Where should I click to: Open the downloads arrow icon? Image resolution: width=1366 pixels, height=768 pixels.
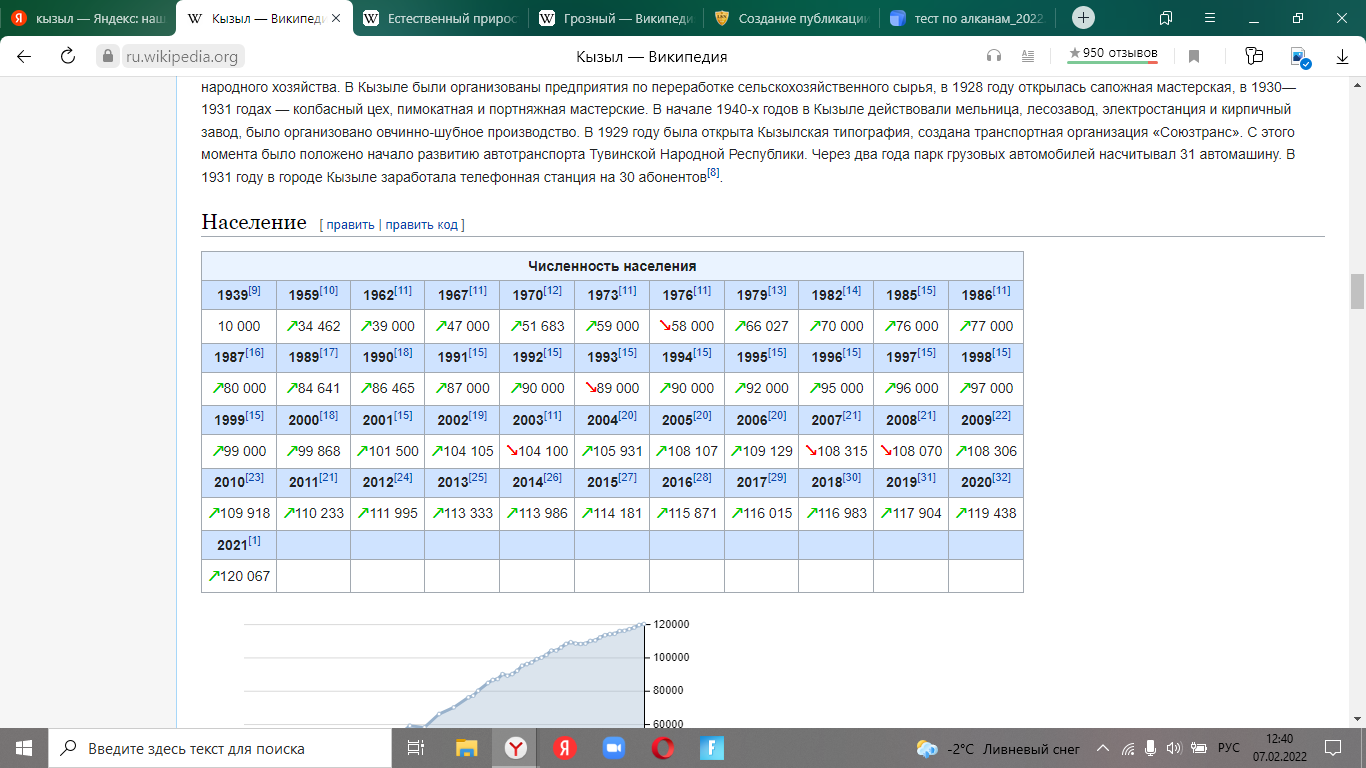[x=1342, y=57]
